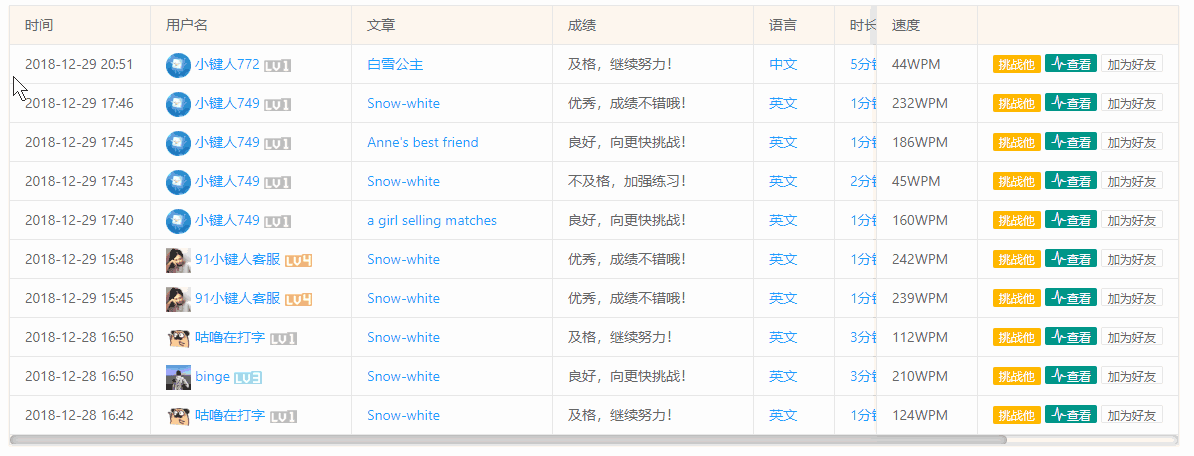Click username 小键人749 in 17:43 row
This screenshot has width=1194, height=456.
coord(227,182)
